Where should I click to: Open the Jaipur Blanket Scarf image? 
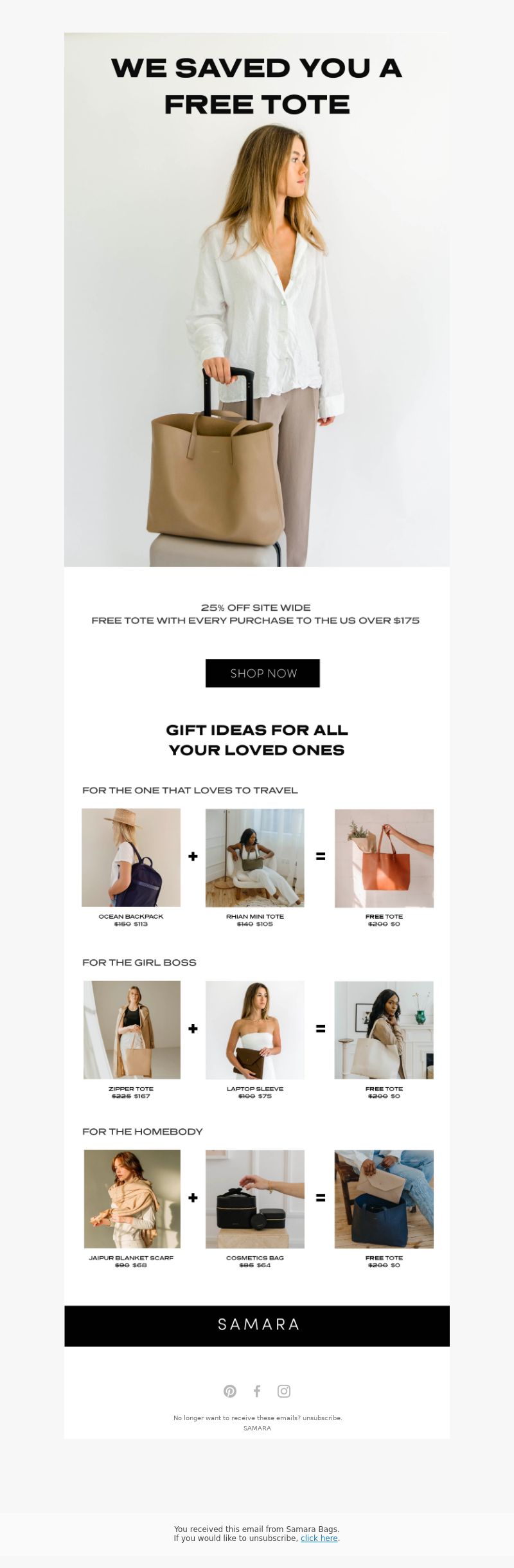click(x=132, y=1199)
